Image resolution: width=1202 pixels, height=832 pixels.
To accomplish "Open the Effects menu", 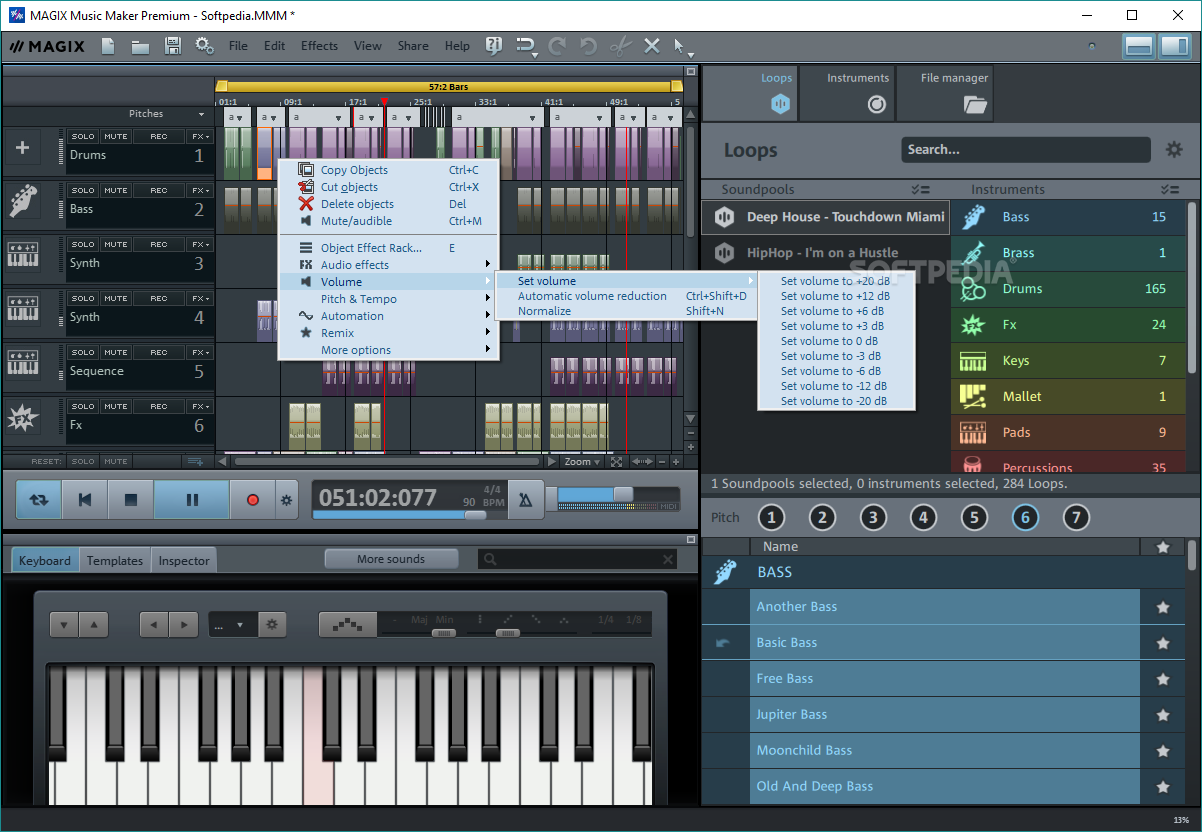I will [x=319, y=46].
